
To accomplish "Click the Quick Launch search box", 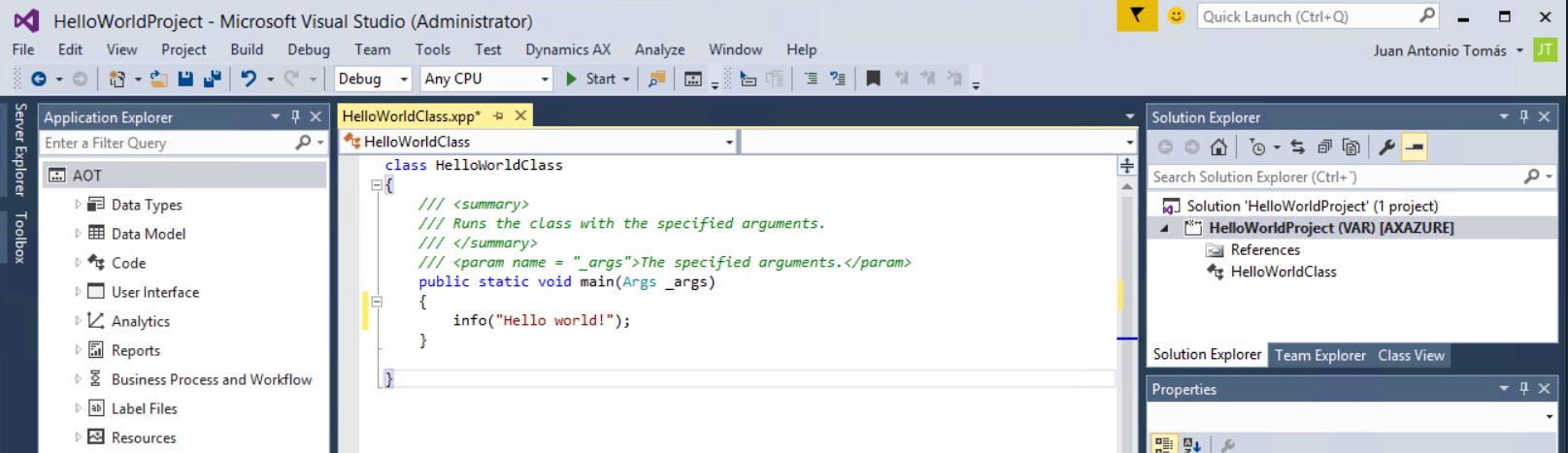I will click(1318, 16).
